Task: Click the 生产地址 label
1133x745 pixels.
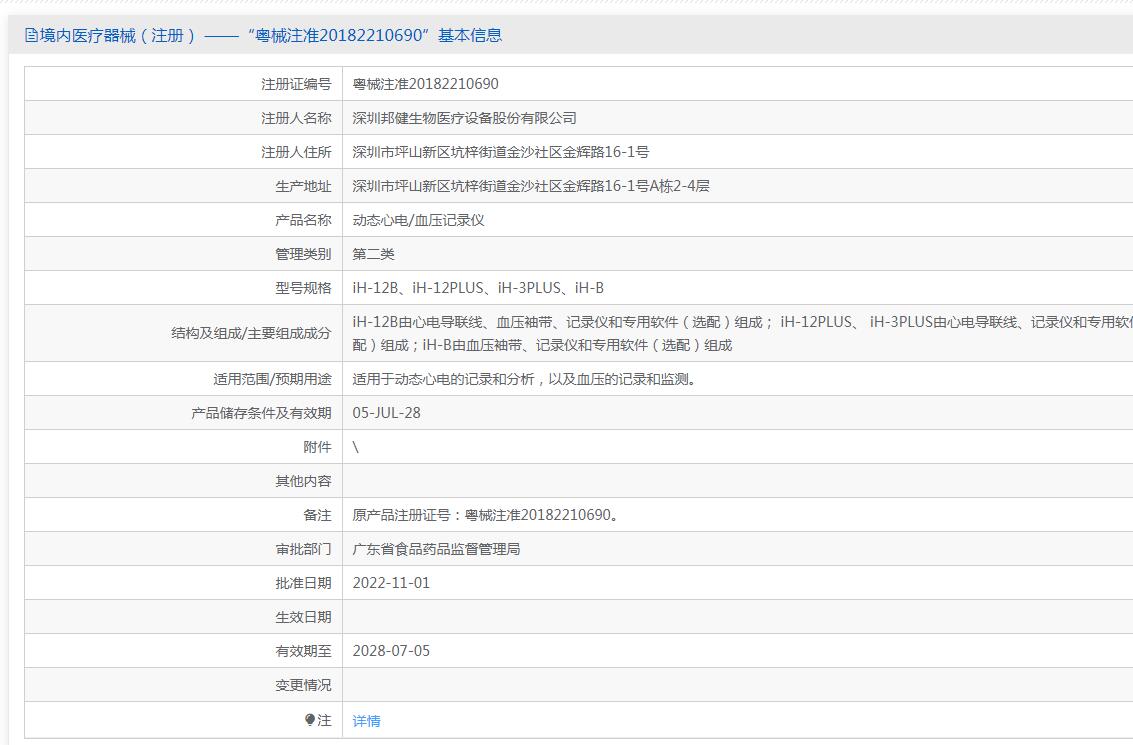Action: (x=303, y=186)
